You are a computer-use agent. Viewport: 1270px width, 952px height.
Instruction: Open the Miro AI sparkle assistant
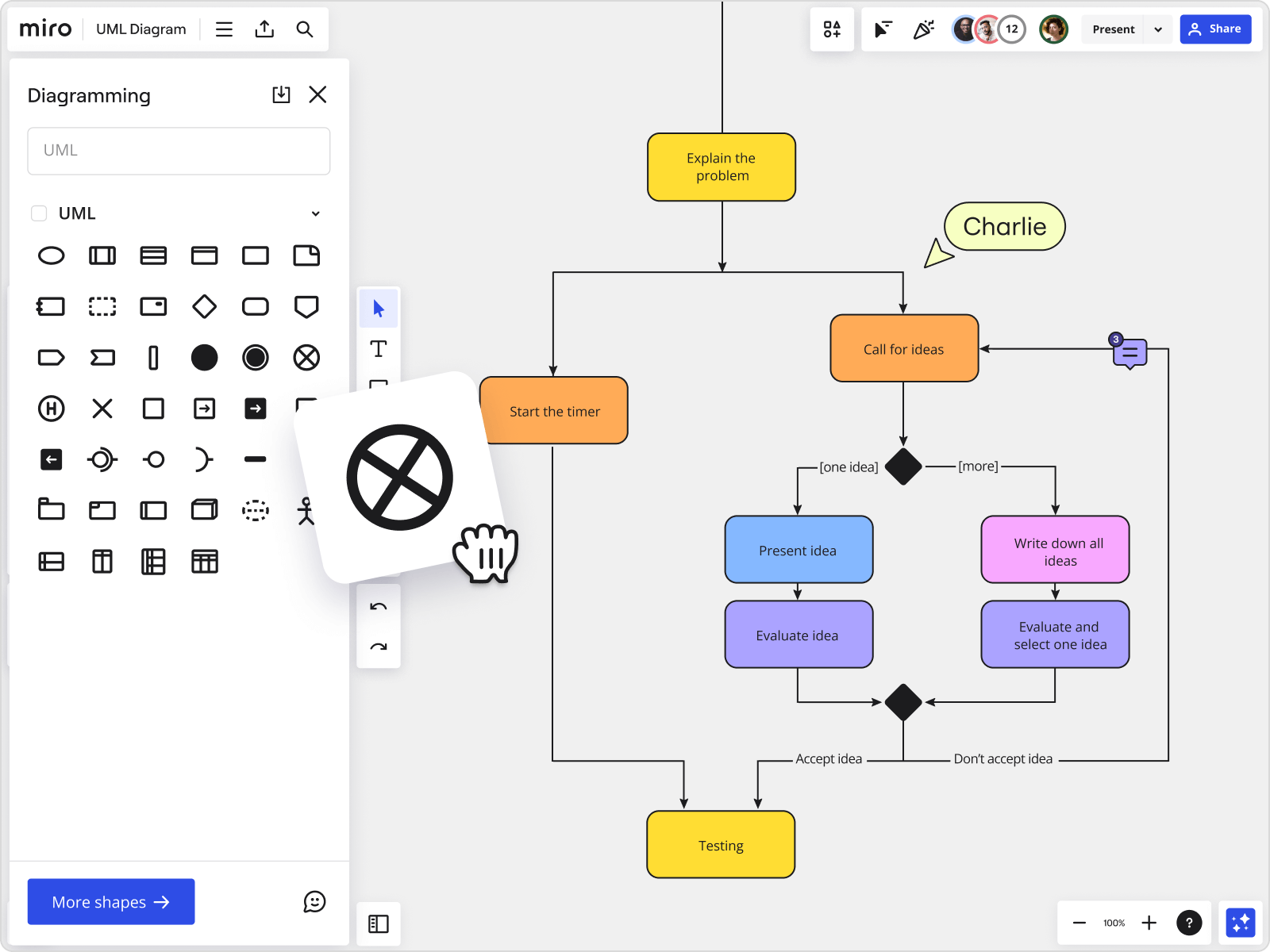pyautogui.click(x=1240, y=923)
